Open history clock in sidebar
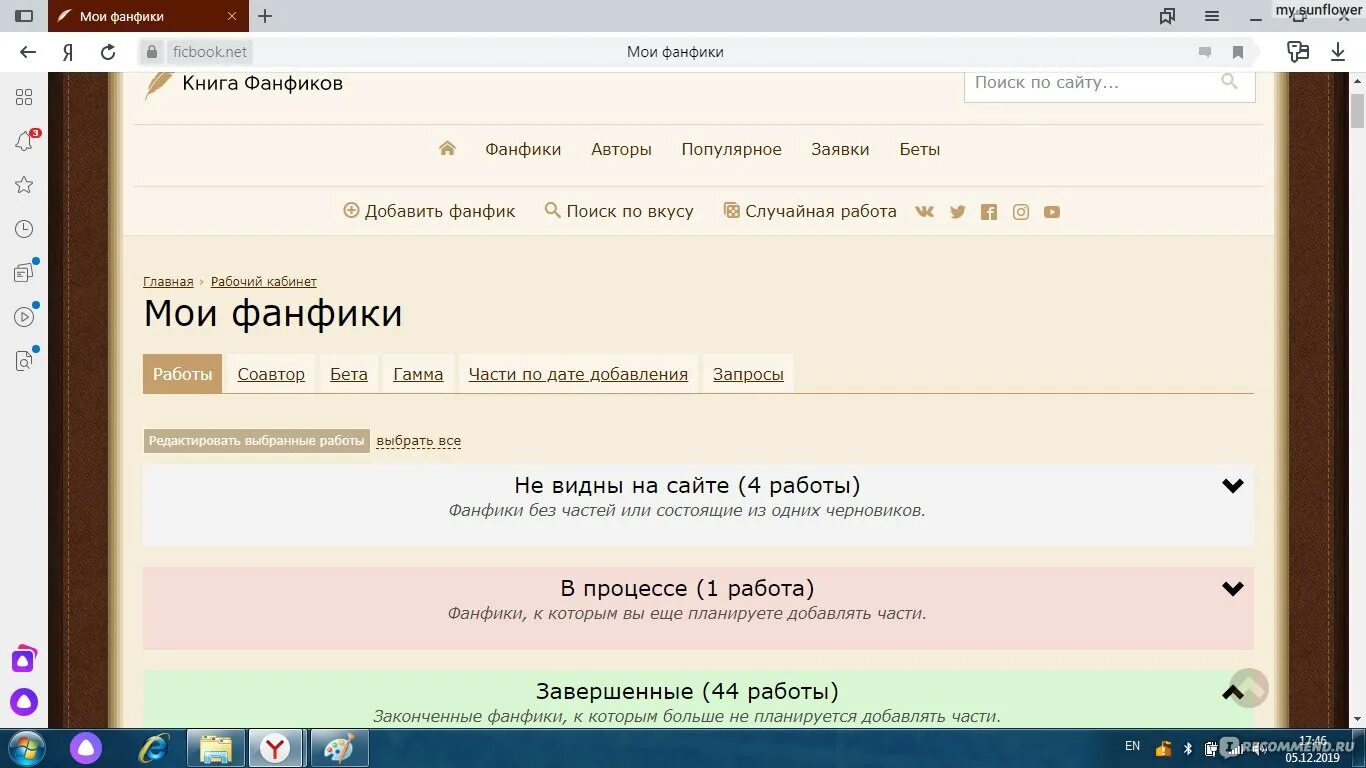 point(24,229)
